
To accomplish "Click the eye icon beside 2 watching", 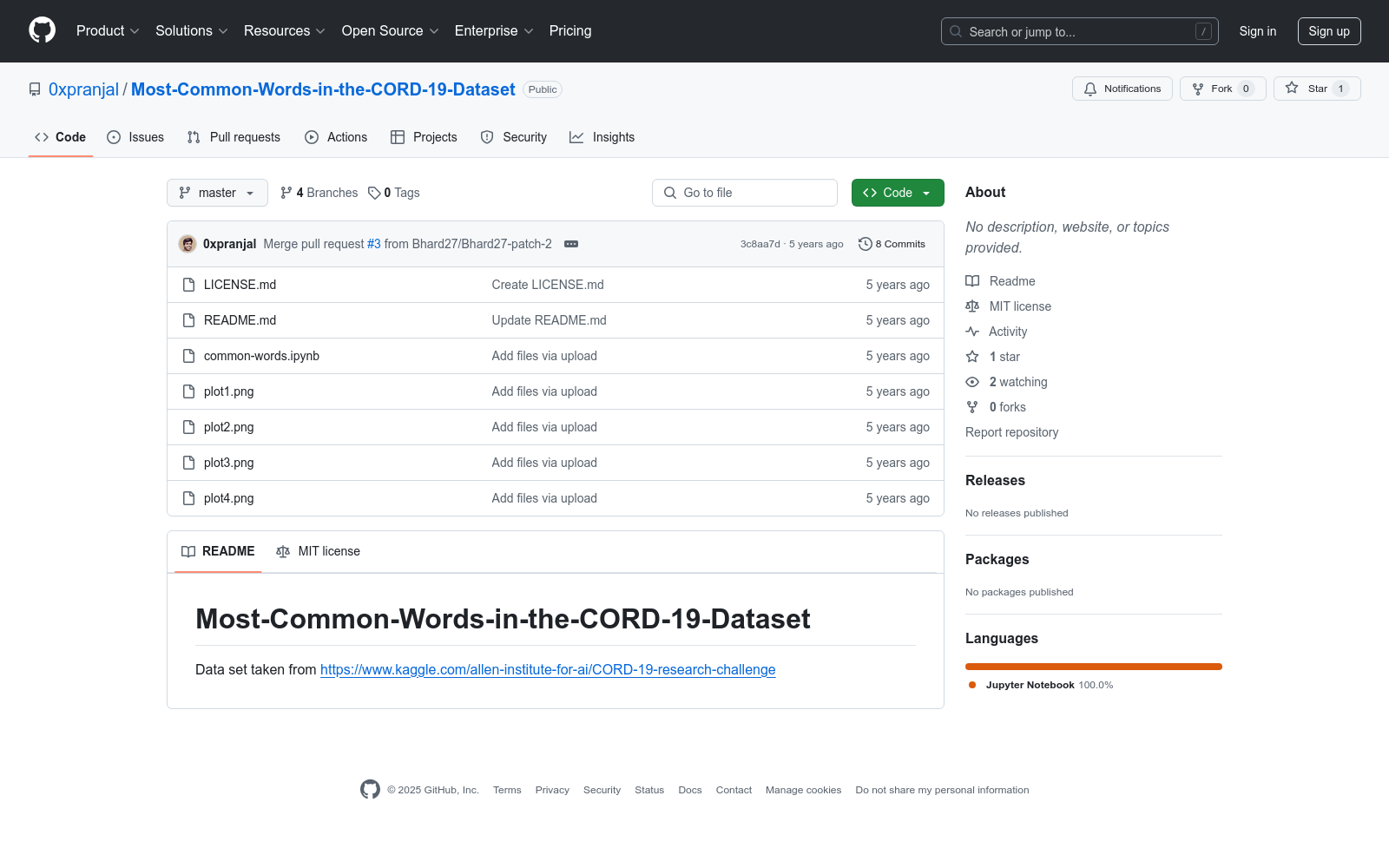I will pos(972,382).
